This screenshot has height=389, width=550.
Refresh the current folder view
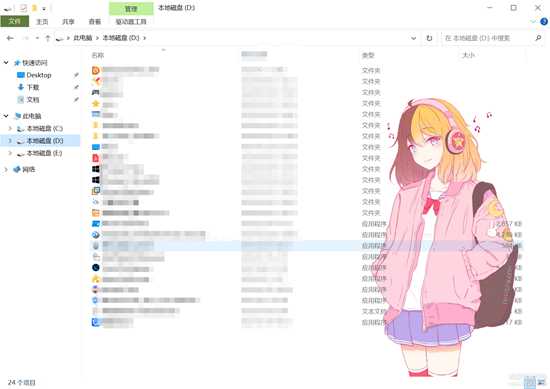click(429, 38)
